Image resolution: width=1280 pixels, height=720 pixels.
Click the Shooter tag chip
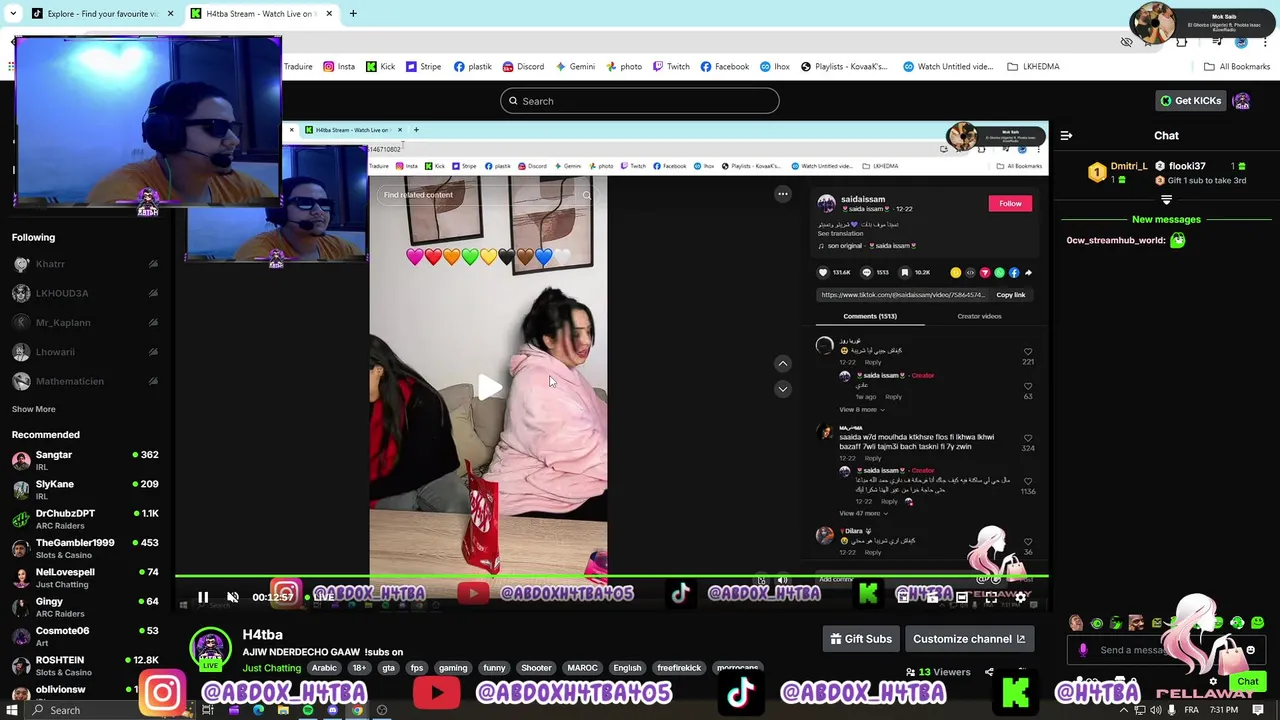[536, 668]
